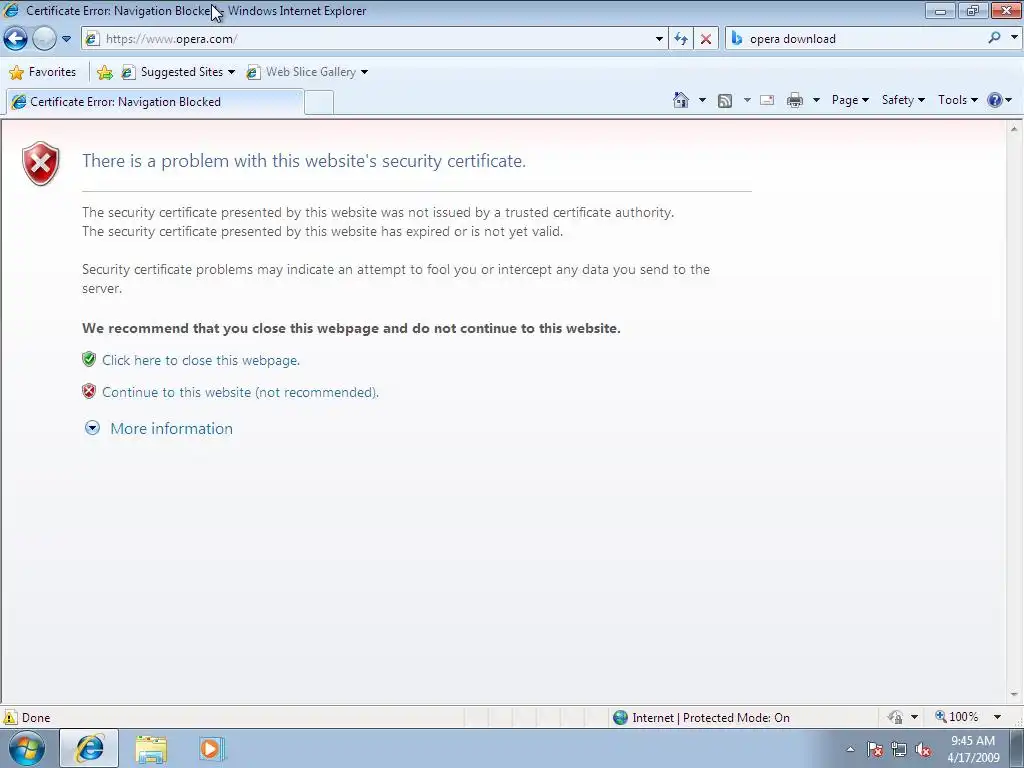Open the search provider dropdown arrow
1024x768 pixels.
pyautogui.click(x=1014, y=38)
